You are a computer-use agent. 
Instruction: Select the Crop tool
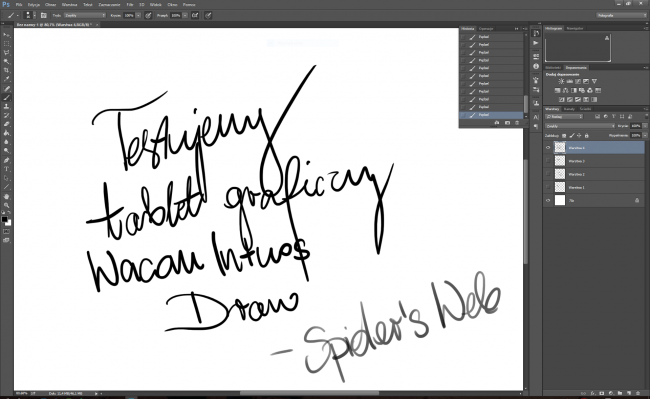(6, 70)
